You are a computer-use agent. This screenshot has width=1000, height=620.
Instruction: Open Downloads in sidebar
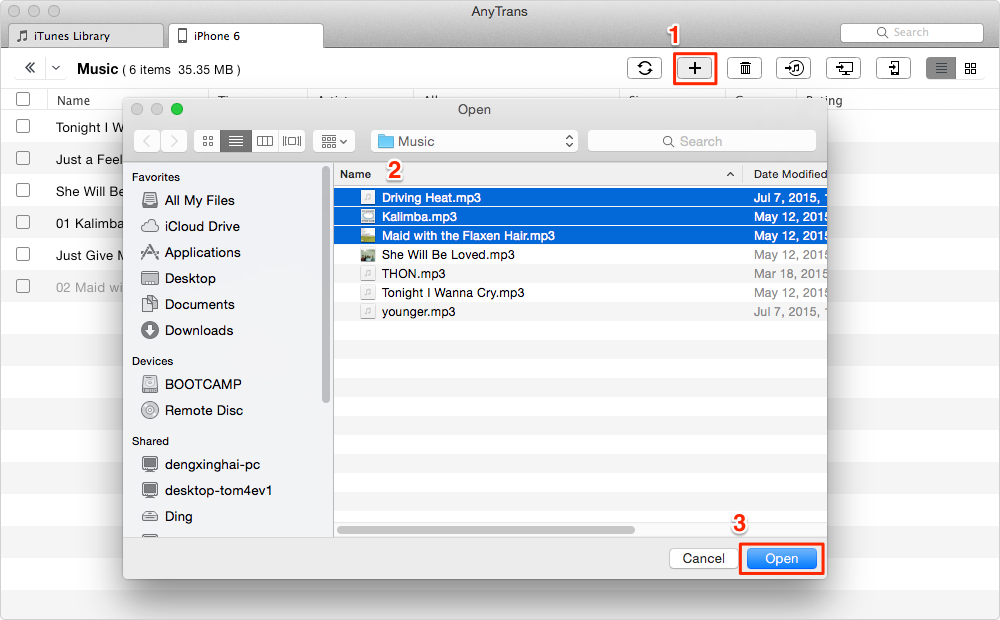[187, 330]
